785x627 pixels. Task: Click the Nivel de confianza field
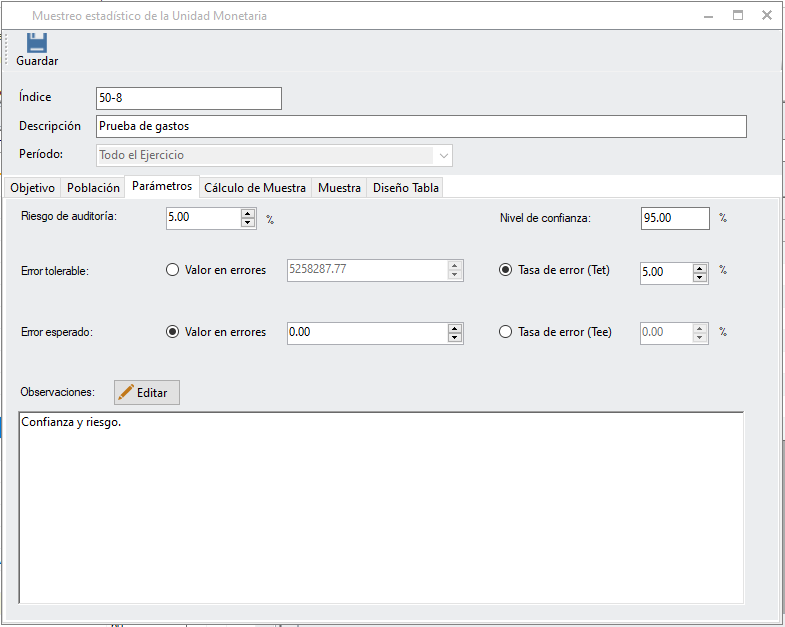click(675, 218)
